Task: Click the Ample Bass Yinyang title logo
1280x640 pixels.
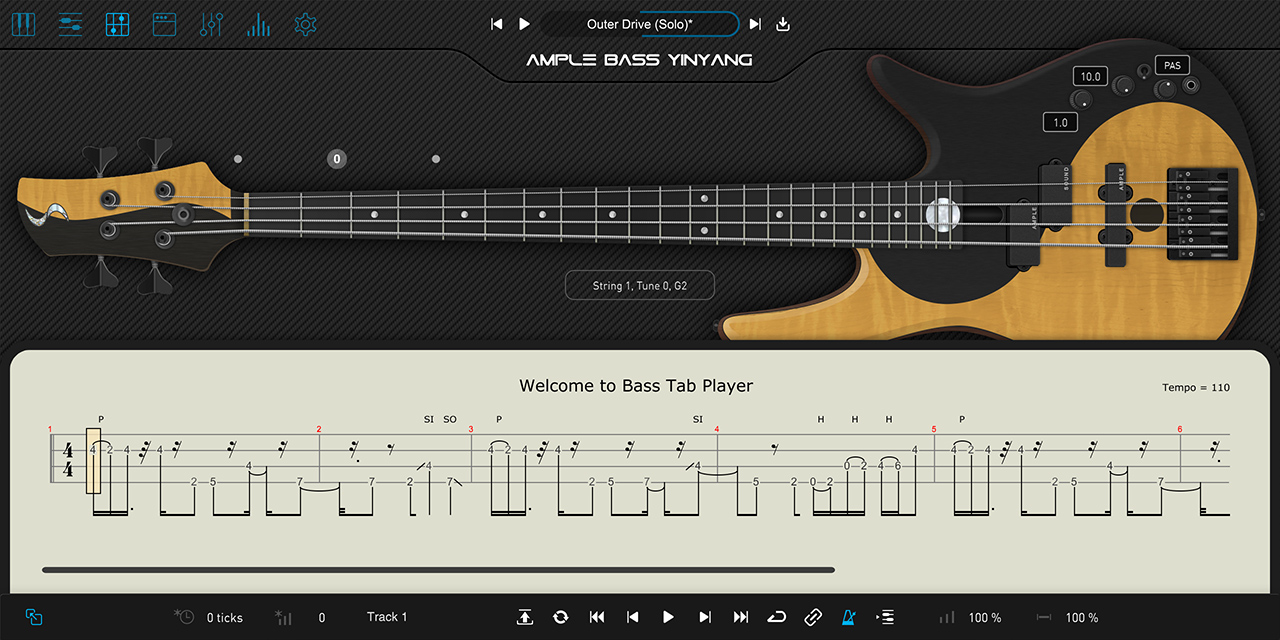Action: click(x=640, y=60)
